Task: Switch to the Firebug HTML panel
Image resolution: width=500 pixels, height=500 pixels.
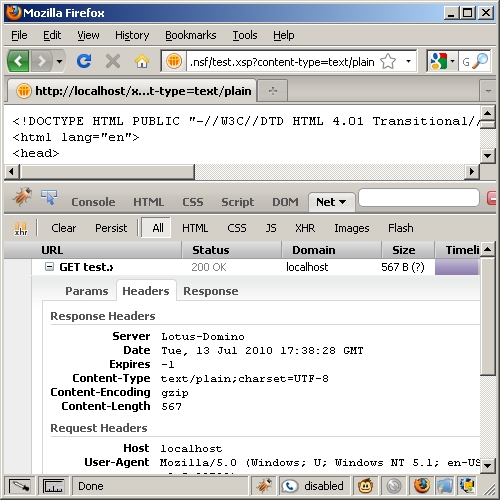Action: [149, 202]
